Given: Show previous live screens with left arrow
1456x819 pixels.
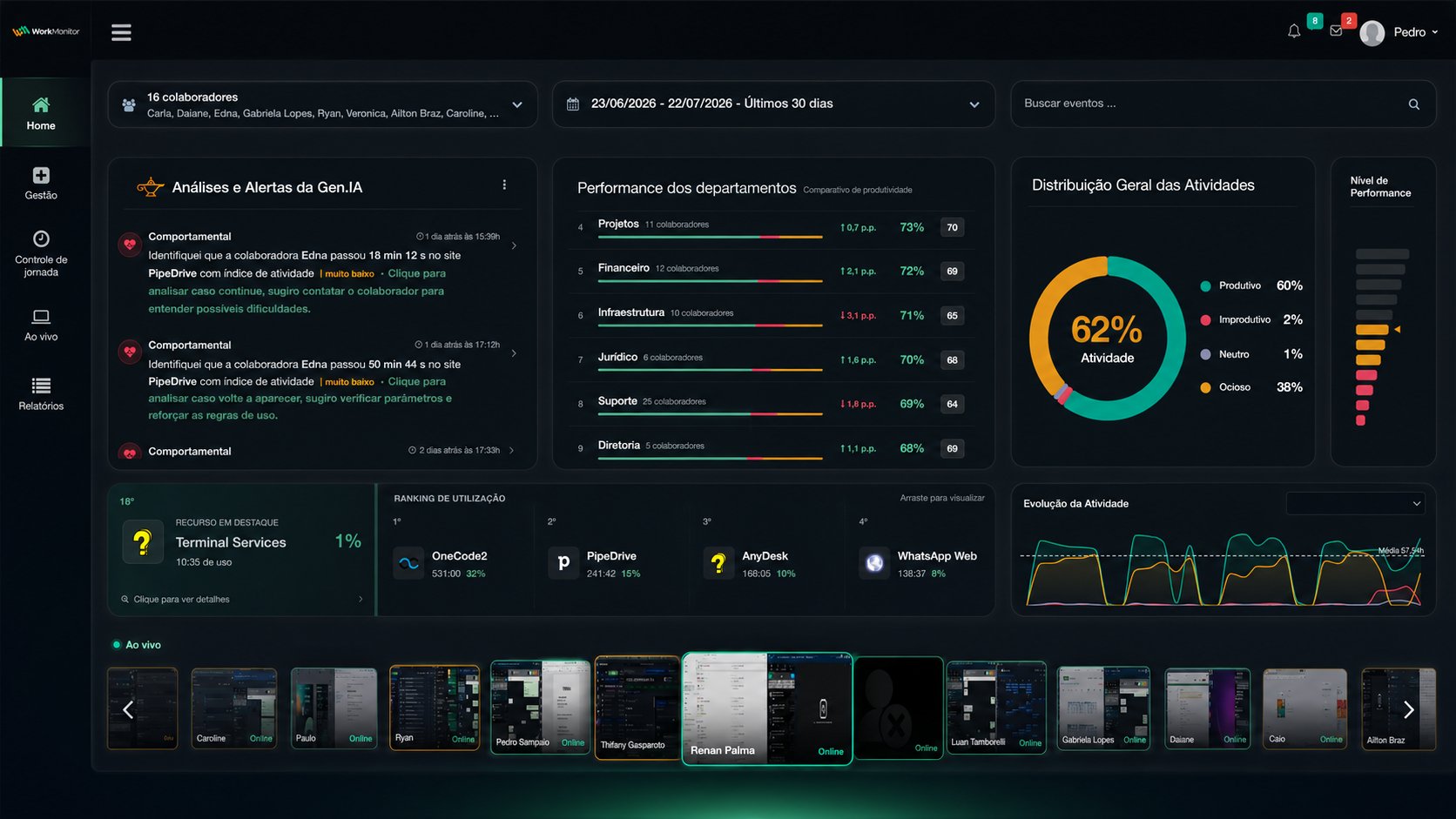Looking at the screenshot, I should (x=128, y=709).
